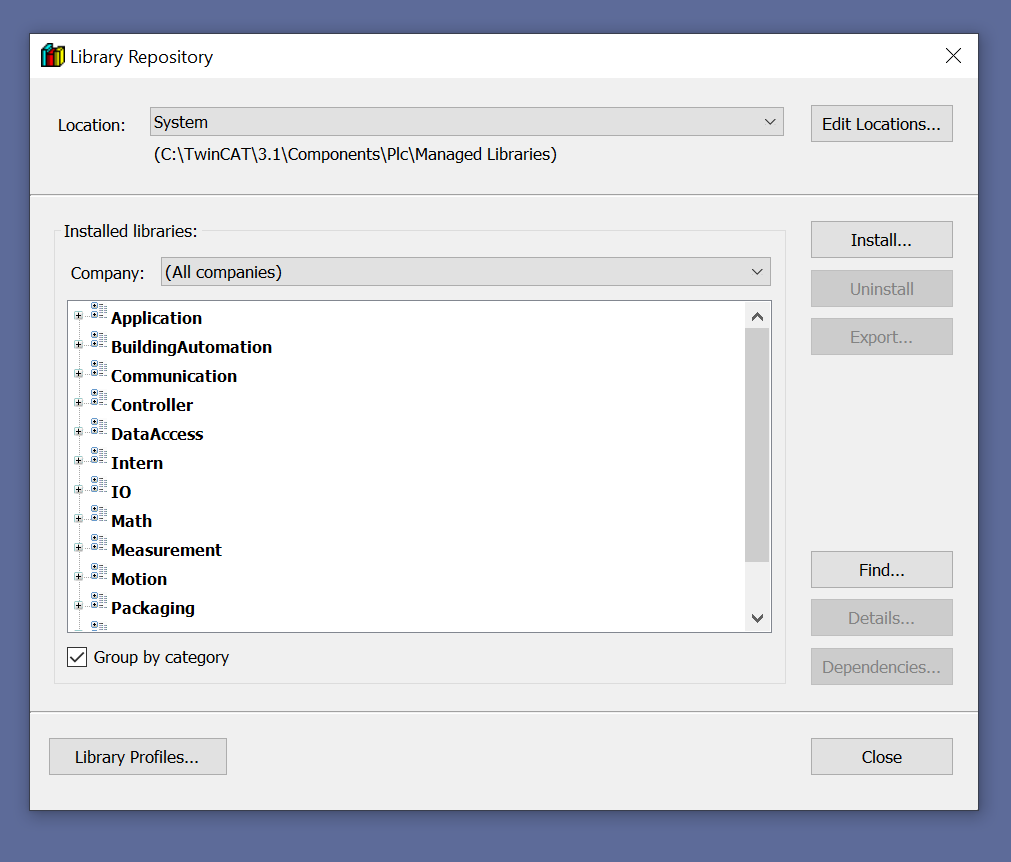The image size is (1011, 862).
Task: Open the Company dropdown showing All companies
Action: [x=465, y=272]
